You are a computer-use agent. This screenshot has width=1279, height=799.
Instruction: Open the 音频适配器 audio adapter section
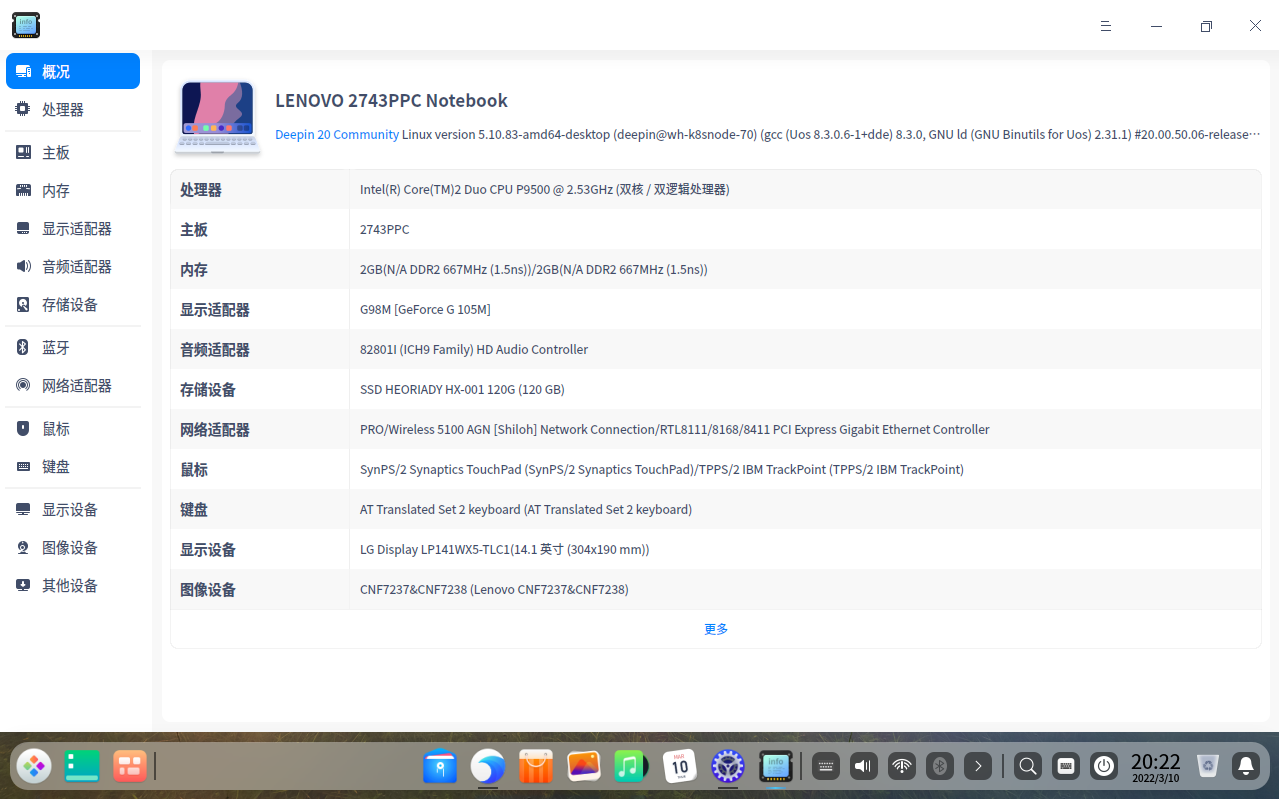click(73, 266)
